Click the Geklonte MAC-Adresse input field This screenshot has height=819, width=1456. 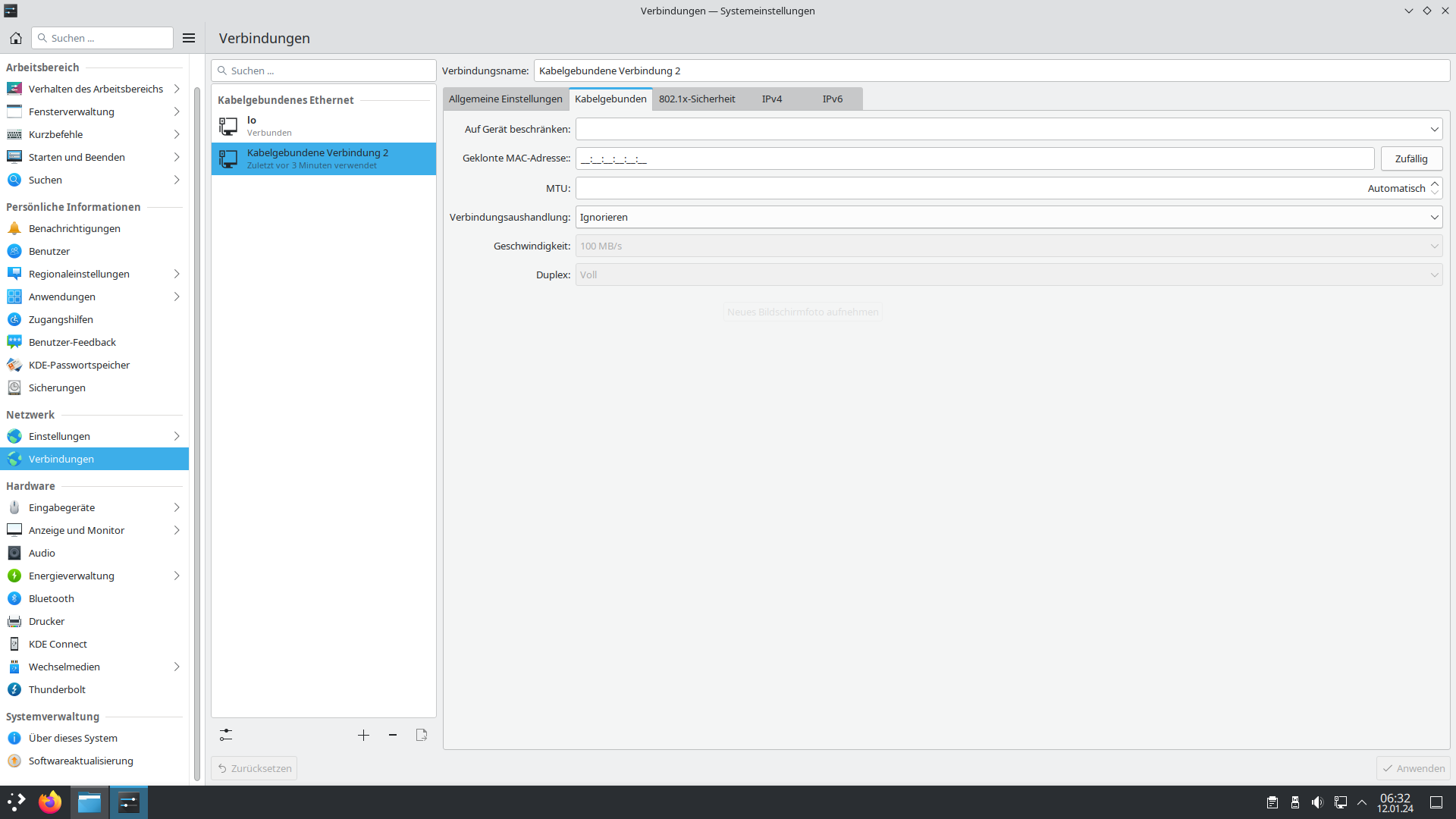click(x=974, y=158)
